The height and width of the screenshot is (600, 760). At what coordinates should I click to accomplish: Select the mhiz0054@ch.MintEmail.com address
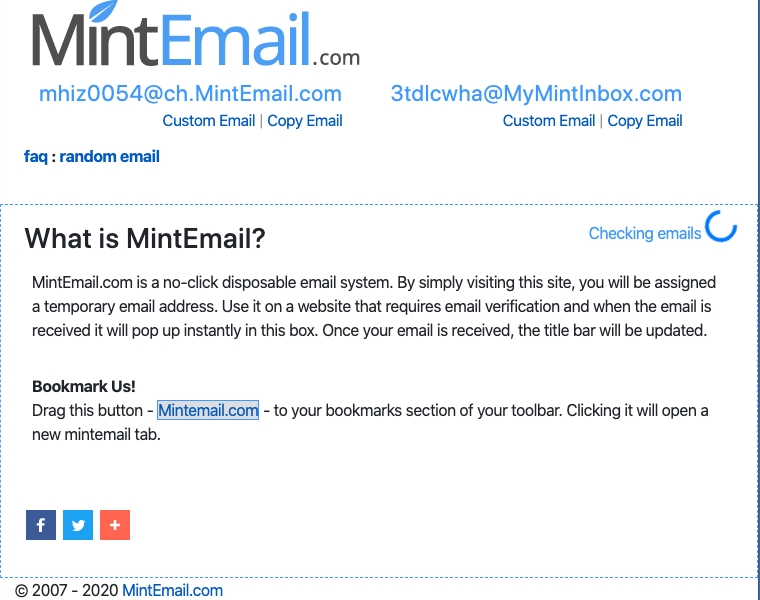click(x=190, y=94)
